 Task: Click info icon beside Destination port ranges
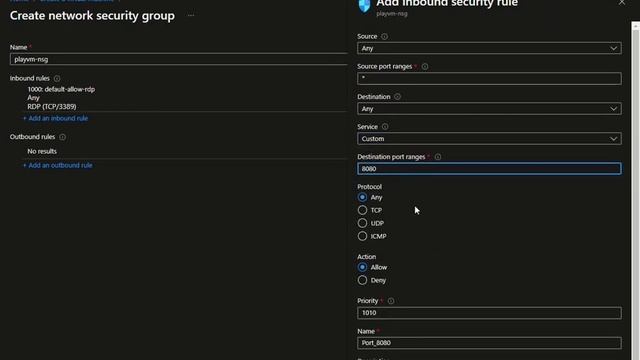pos(438,157)
